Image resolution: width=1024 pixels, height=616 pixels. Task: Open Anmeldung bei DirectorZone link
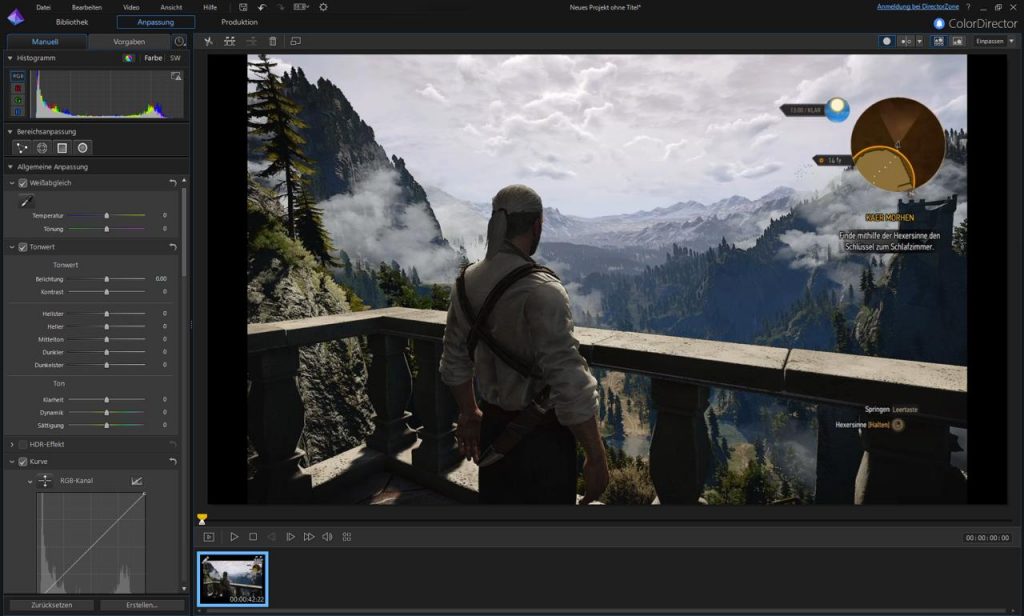coord(918,7)
